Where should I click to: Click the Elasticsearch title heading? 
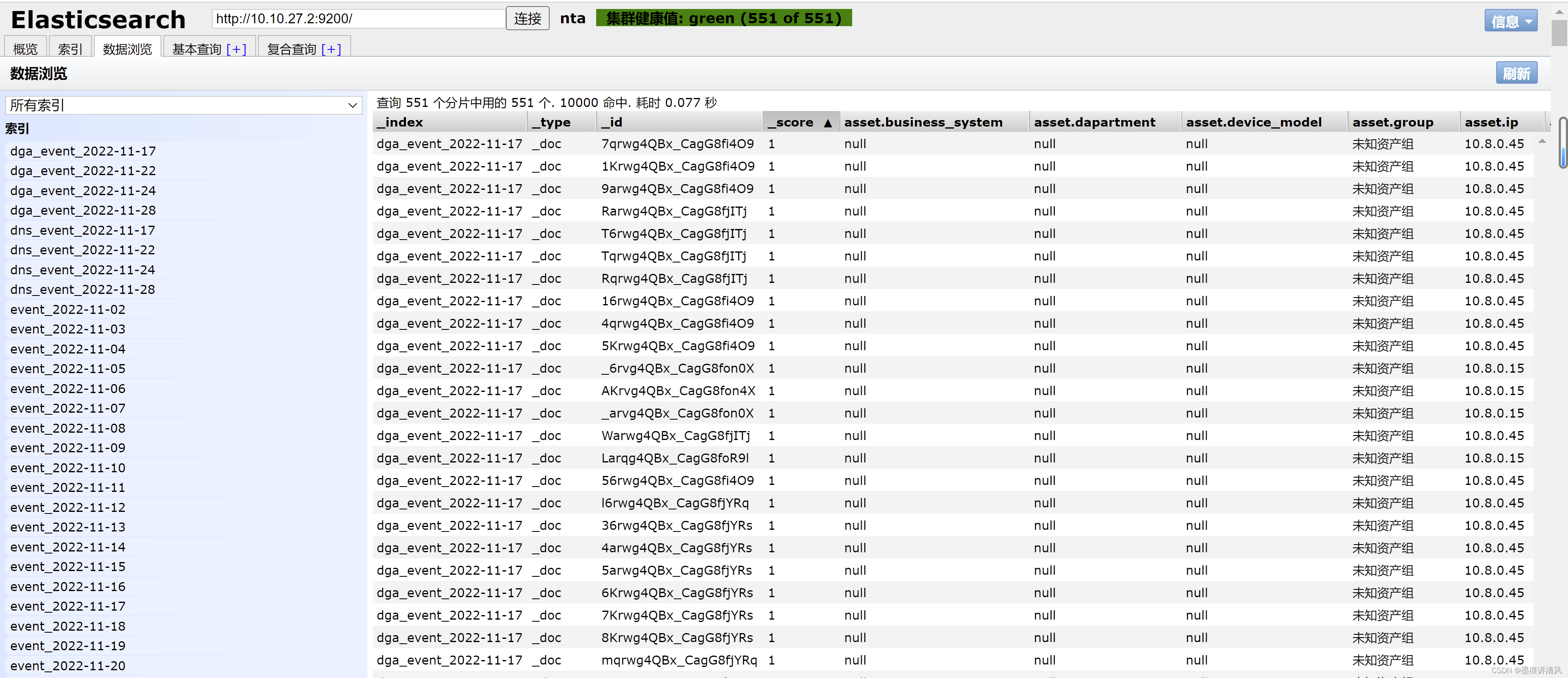[98, 20]
